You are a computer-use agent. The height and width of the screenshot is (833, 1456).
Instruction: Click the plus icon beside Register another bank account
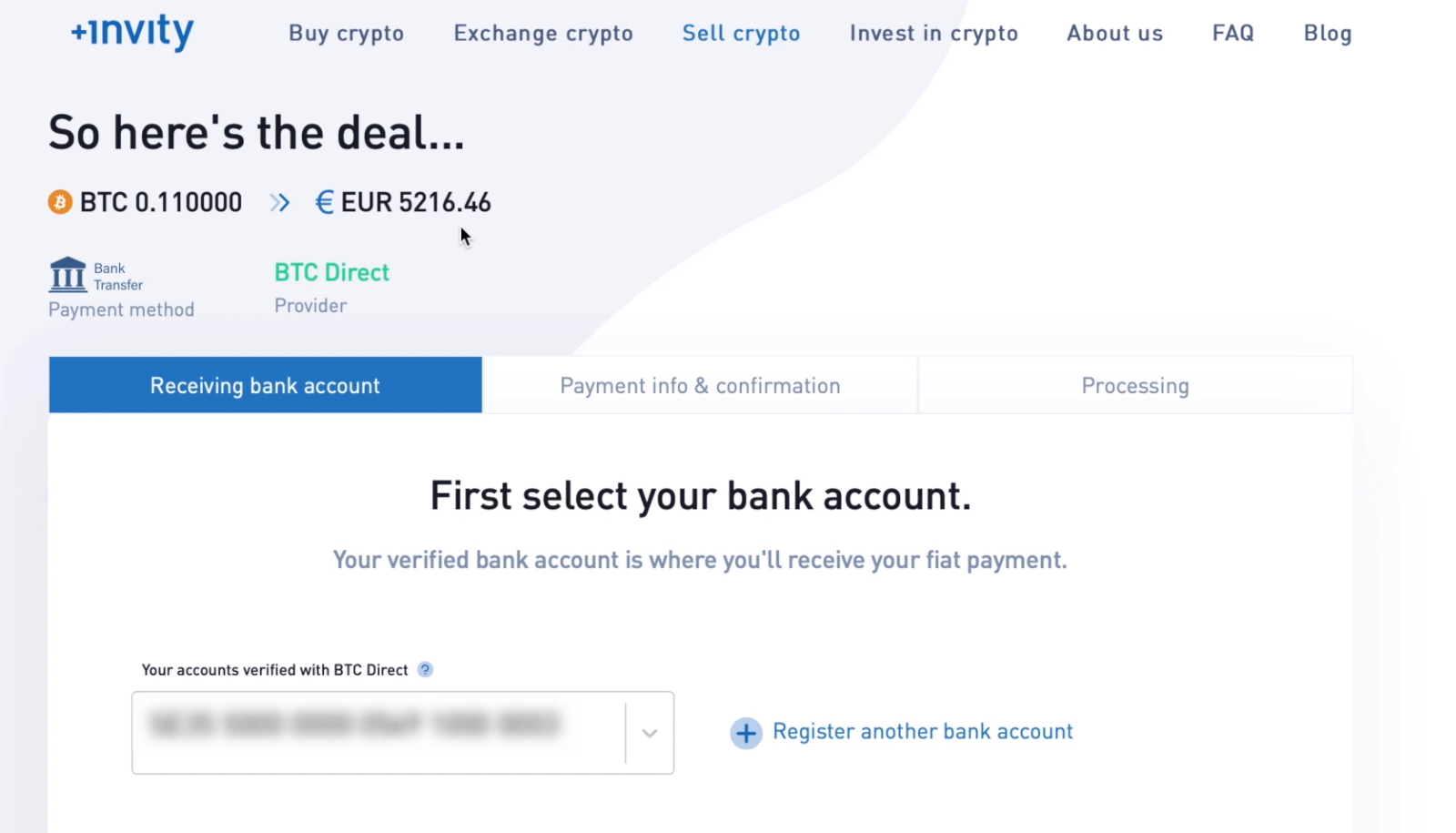[745, 733]
